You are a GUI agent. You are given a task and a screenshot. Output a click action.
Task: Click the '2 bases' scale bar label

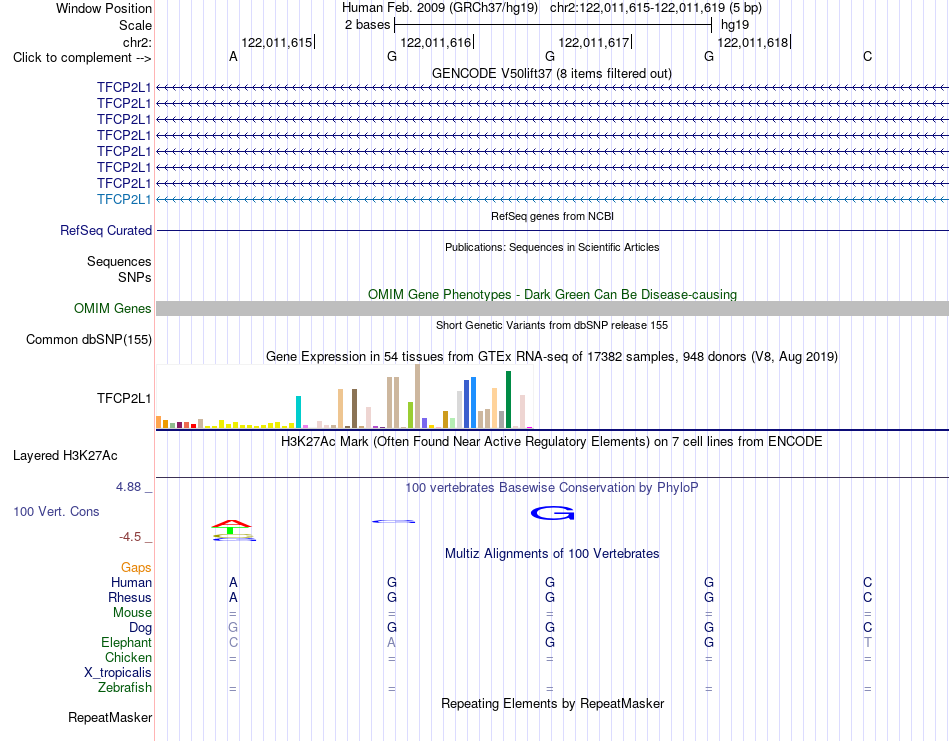pos(368,25)
